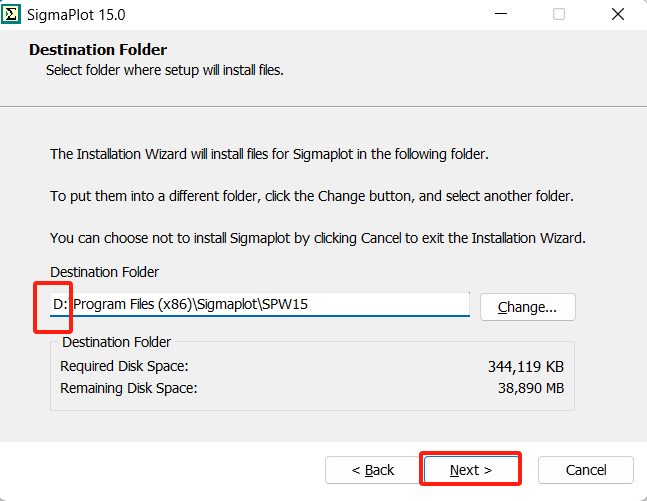Click the bold Destination Folder heading
The height and width of the screenshot is (501, 647).
click(x=98, y=50)
